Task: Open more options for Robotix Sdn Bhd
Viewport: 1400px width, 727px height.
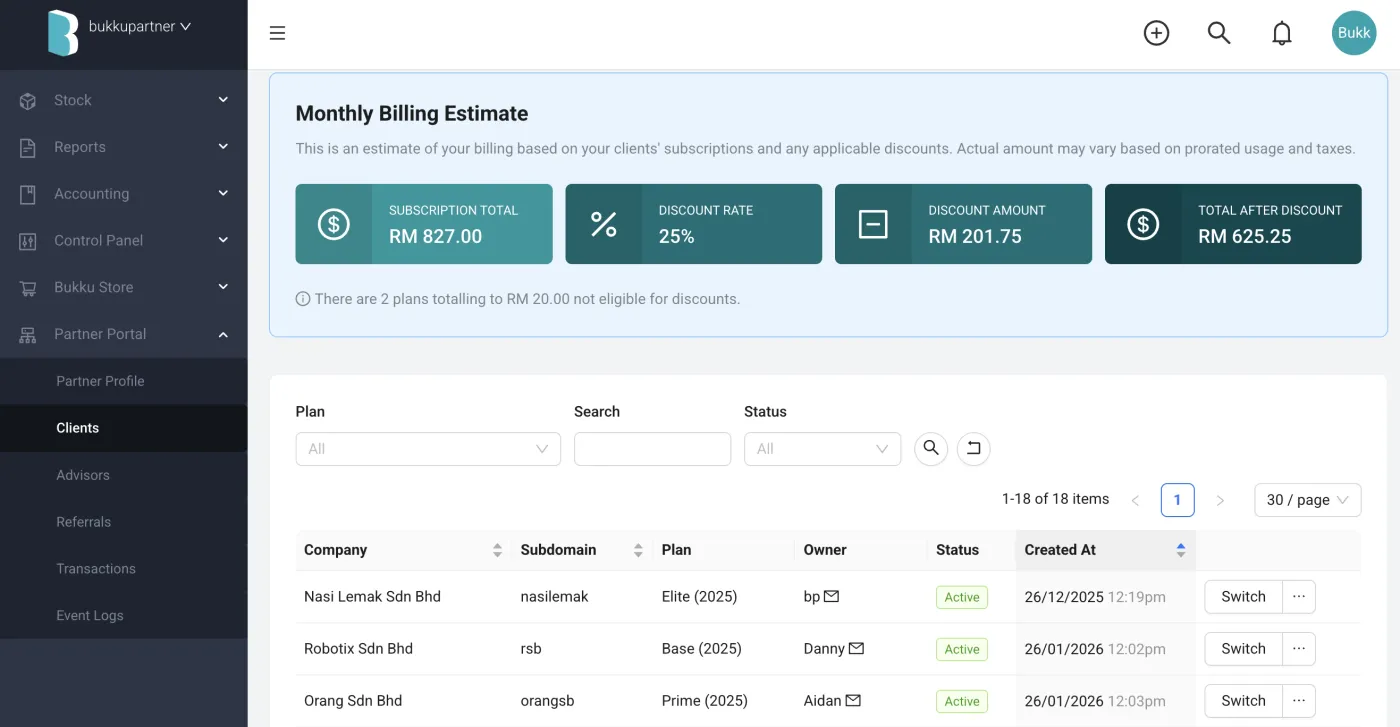Action: (1299, 648)
